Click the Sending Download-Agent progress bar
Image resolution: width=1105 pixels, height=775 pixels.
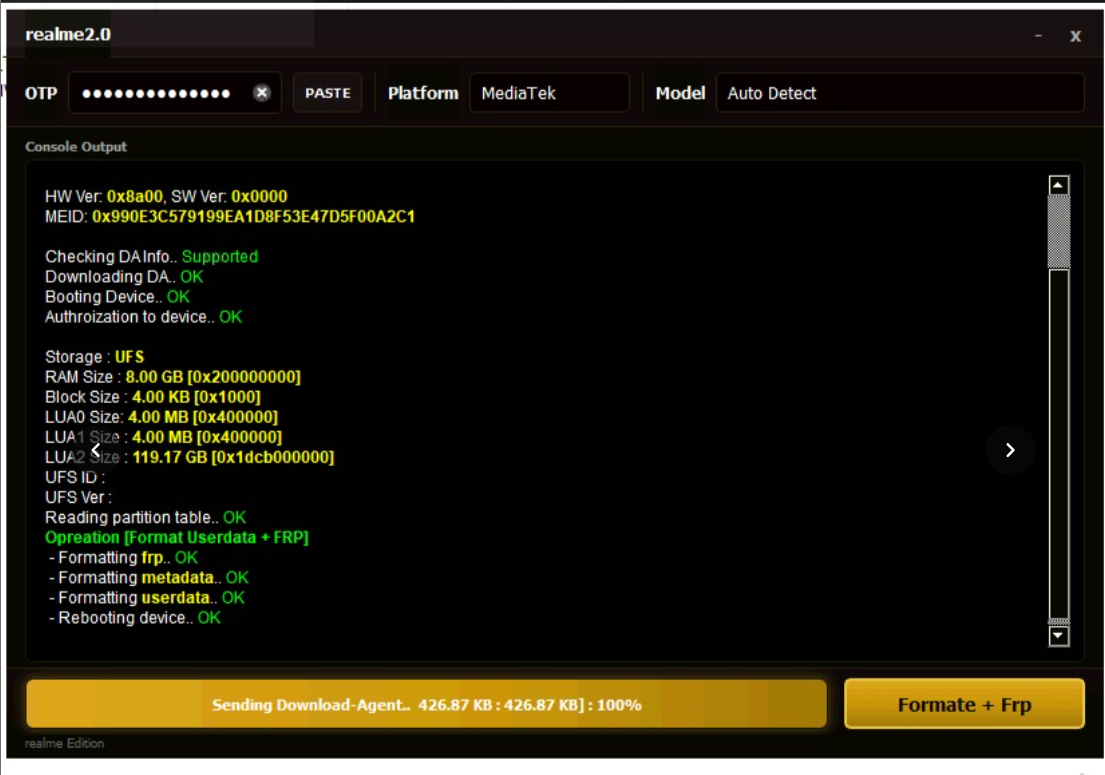point(426,705)
